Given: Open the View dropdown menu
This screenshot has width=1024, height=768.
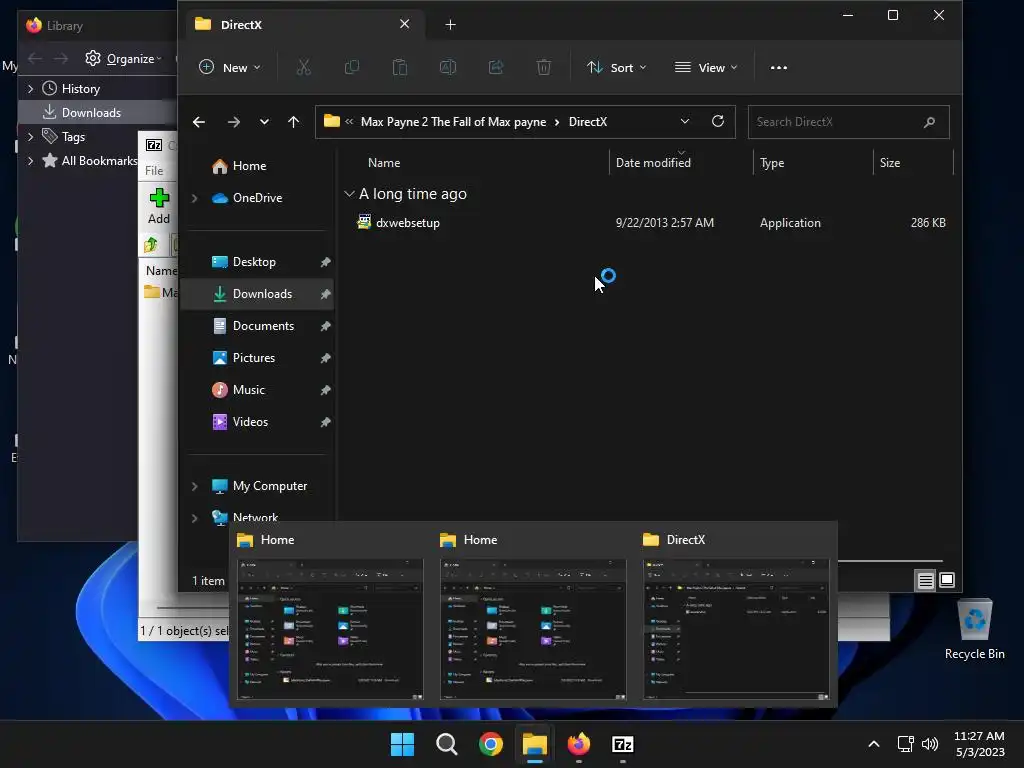Looking at the screenshot, I should [x=707, y=67].
